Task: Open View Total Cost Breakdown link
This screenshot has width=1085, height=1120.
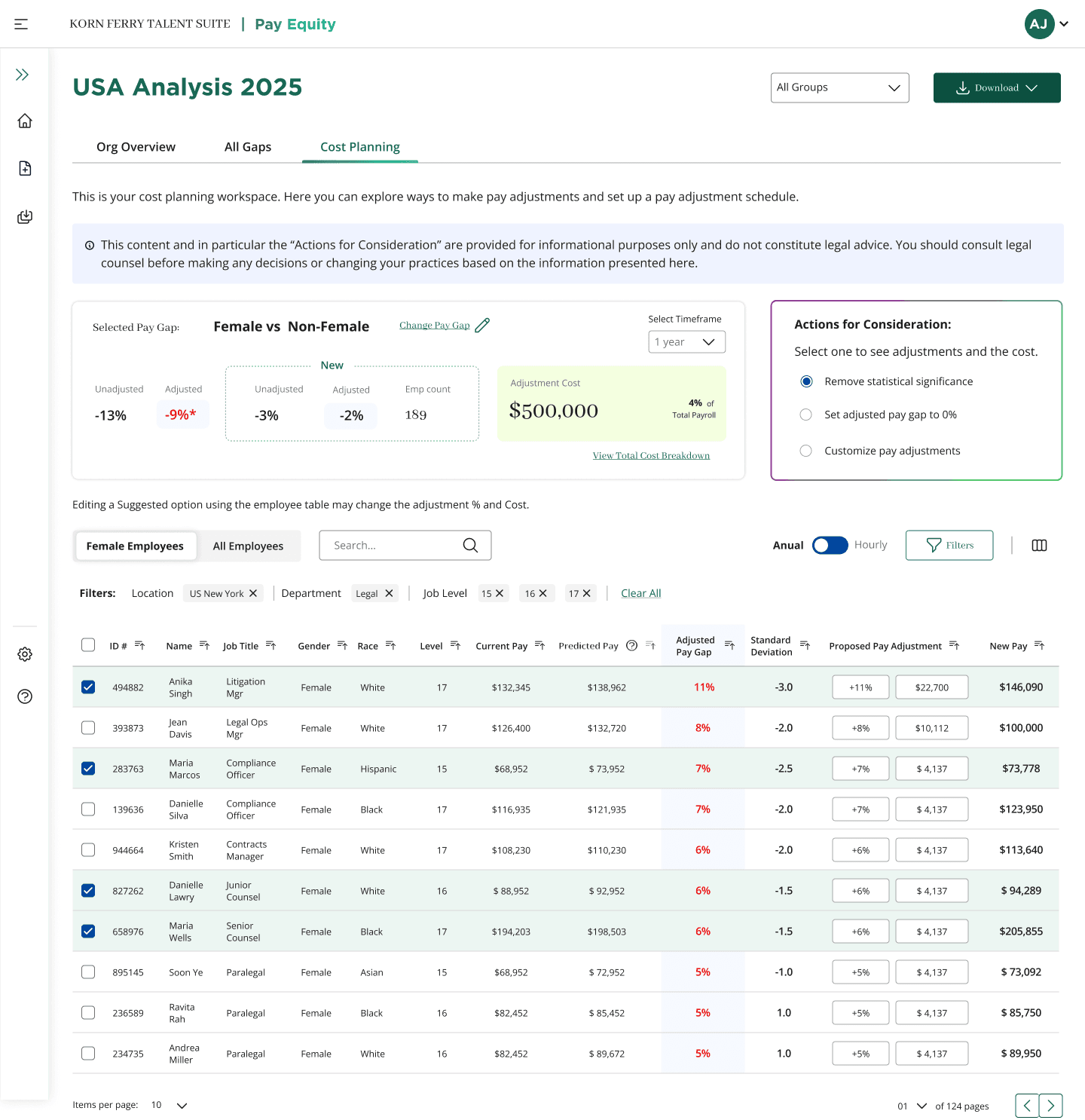Action: (651, 455)
